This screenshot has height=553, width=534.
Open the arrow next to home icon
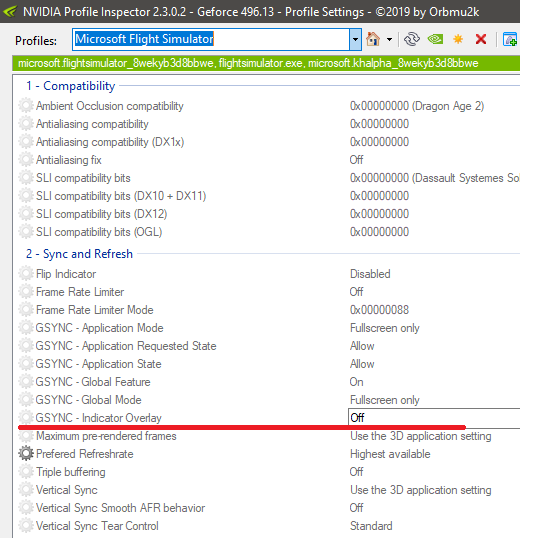click(x=389, y=40)
